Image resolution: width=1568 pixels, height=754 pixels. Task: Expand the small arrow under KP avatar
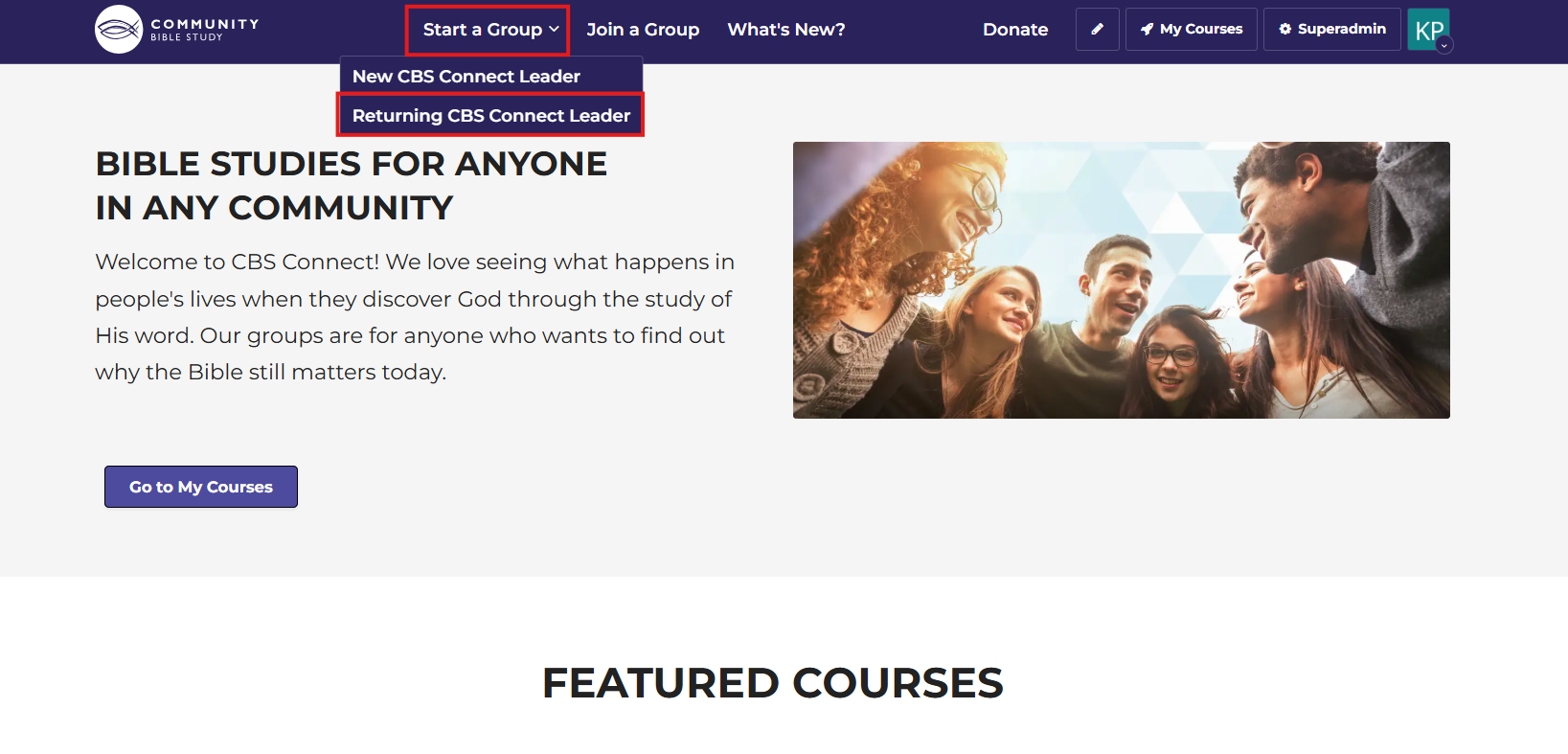coord(1444,45)
